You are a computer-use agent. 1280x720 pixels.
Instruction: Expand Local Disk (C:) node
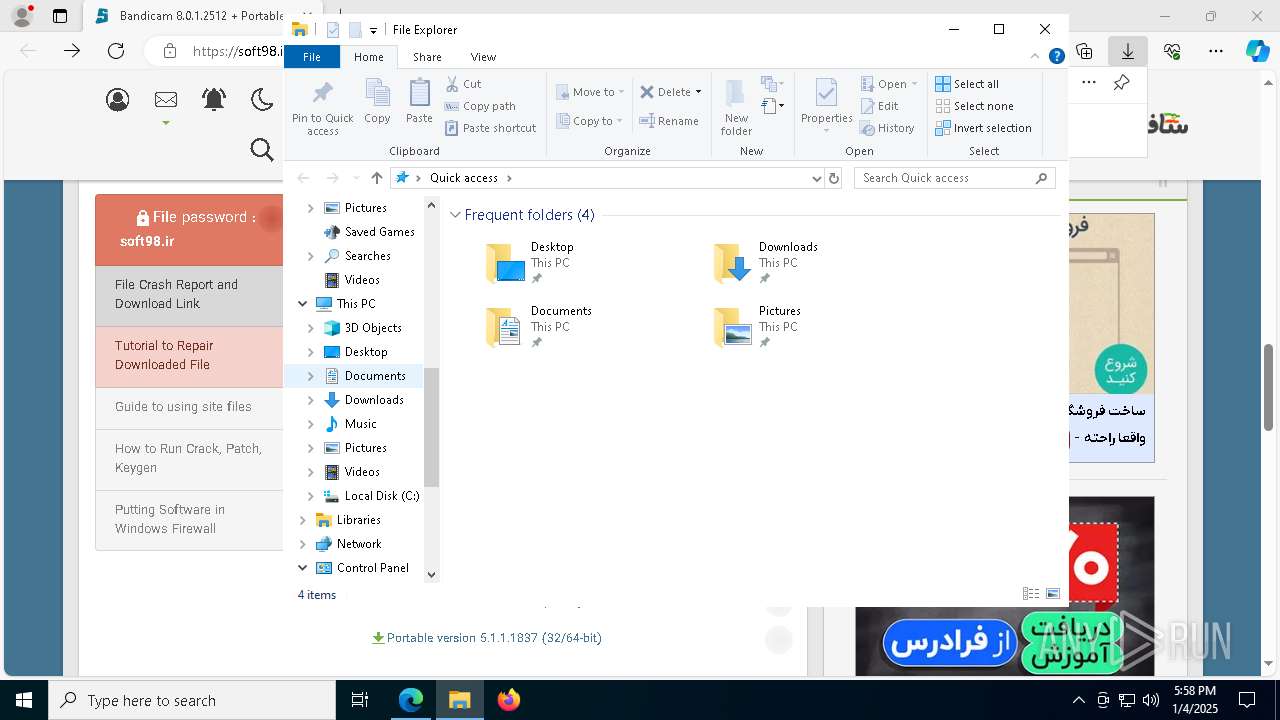[310, 496]
